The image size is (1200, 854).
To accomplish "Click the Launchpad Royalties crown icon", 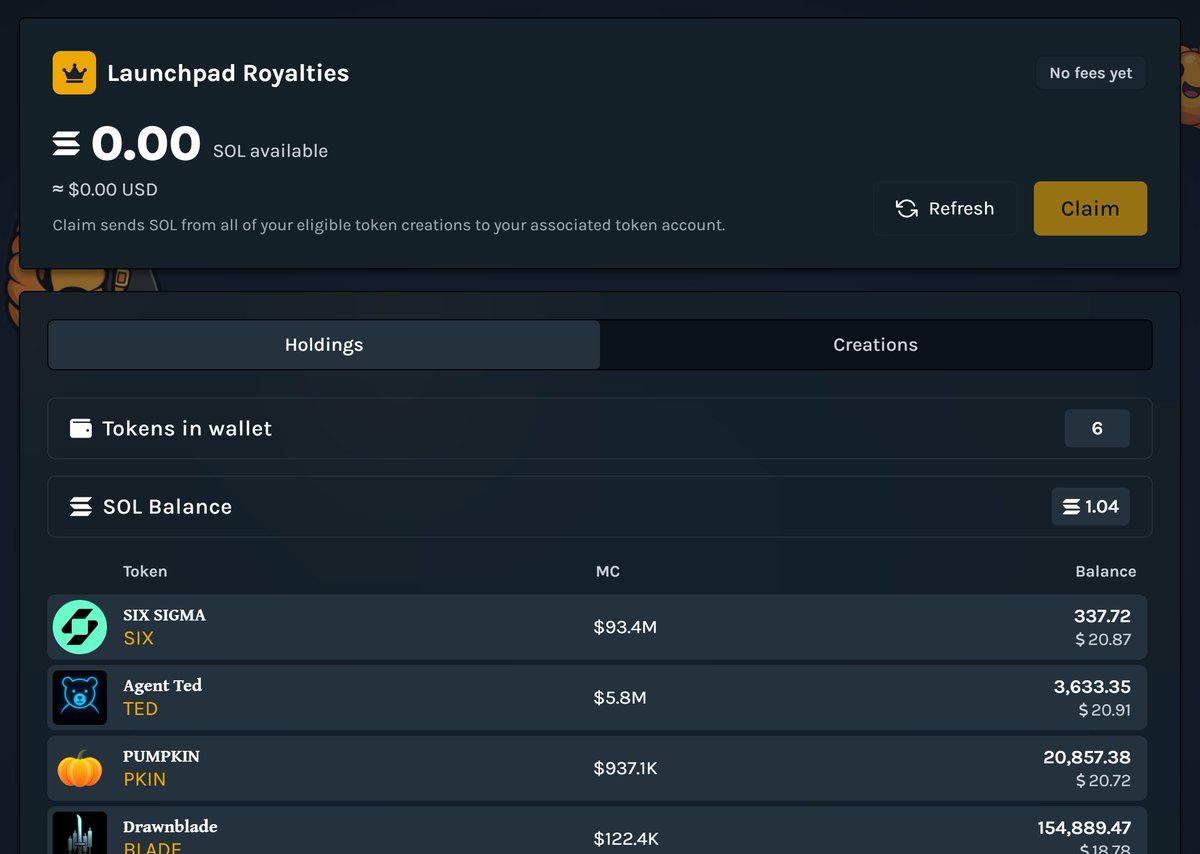I will point(74,73).
